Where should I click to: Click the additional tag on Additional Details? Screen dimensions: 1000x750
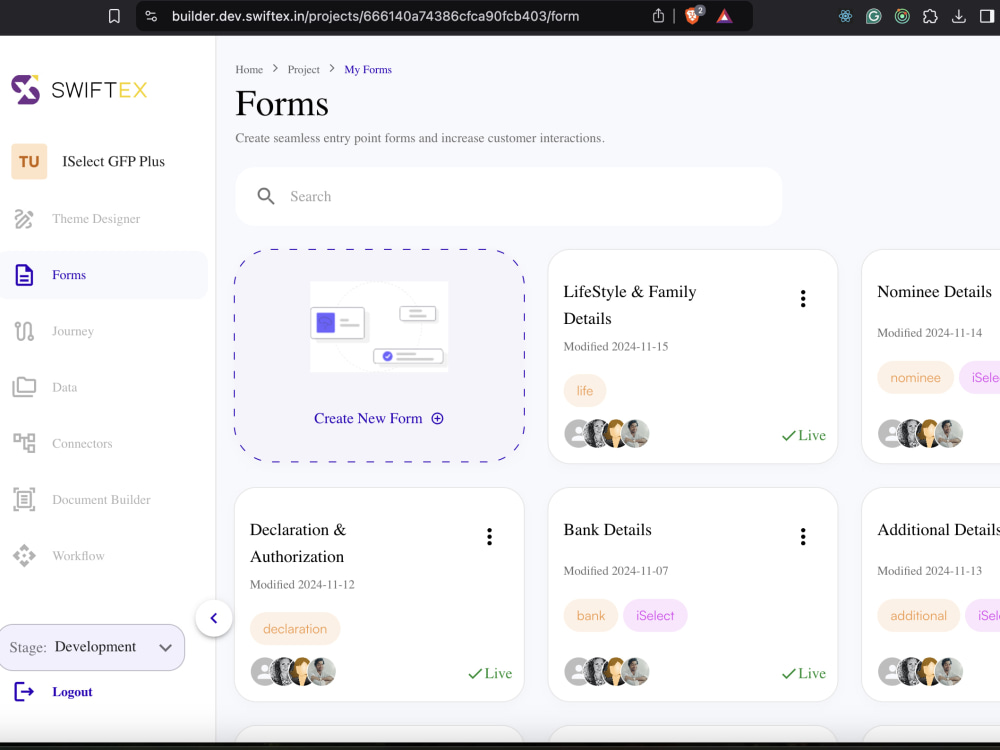(918, 615)
